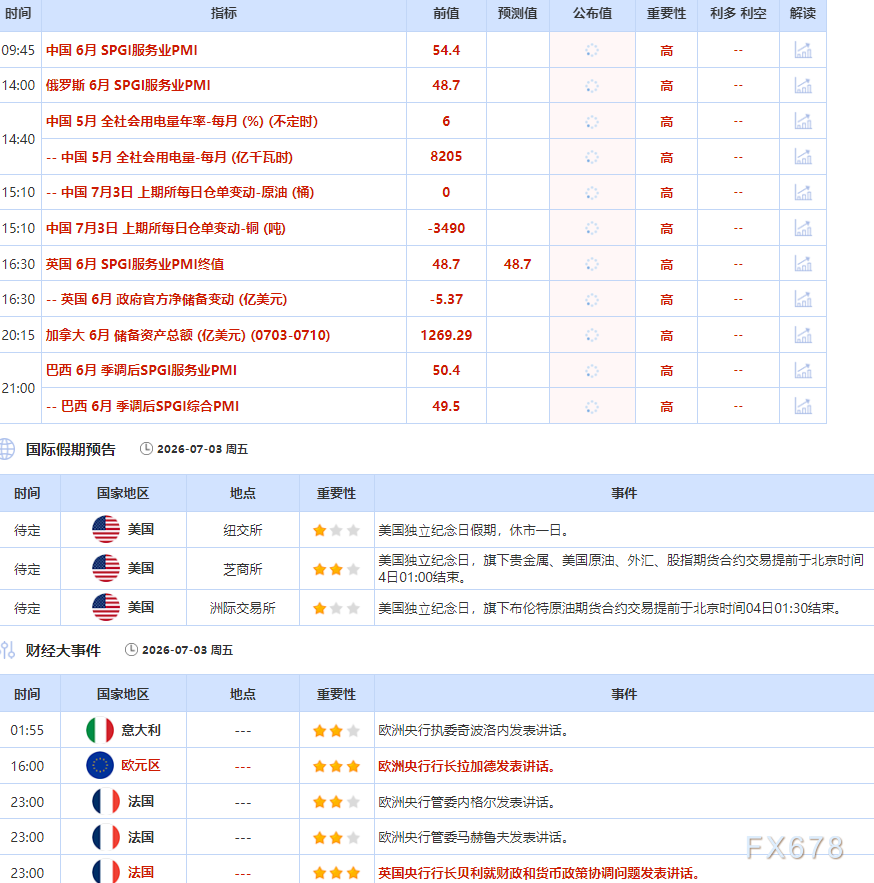Viewport: 874px width, 883px height.
Task: Click previous value -3490
Action: pyautogui.click(x=446, y=228)
